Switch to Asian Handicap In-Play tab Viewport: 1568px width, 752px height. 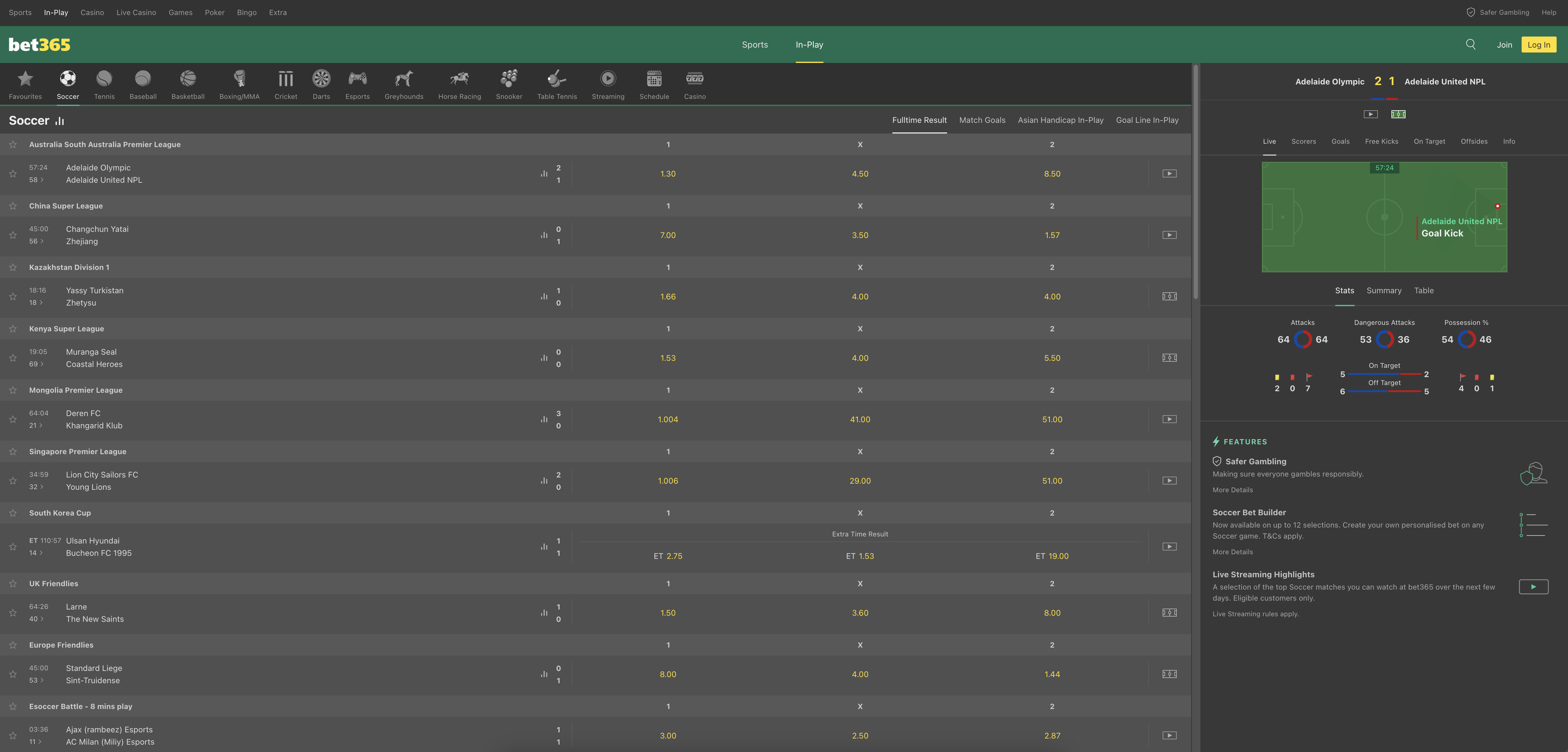(x=1060, y=120)
